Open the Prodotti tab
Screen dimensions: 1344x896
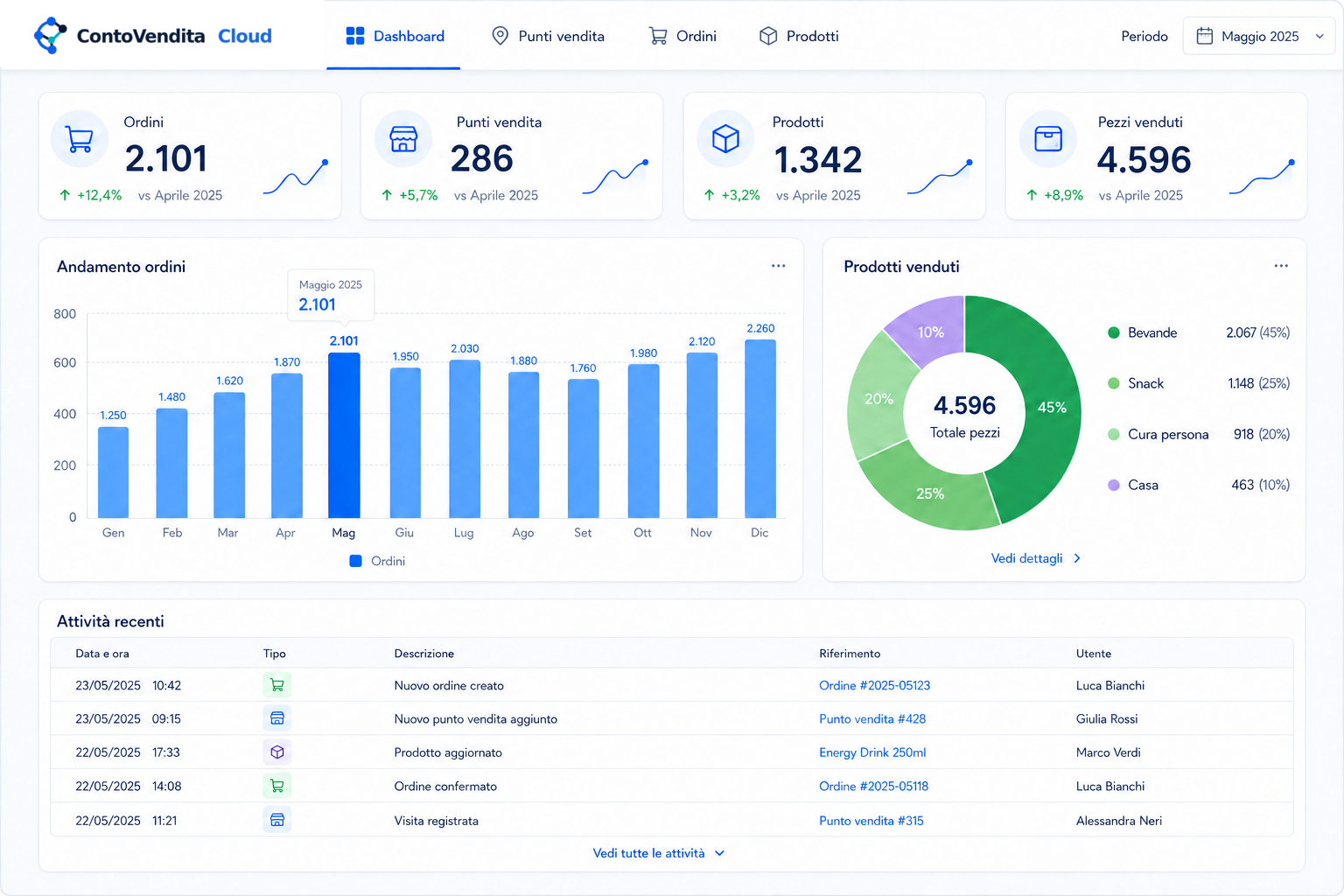[799, 36]
